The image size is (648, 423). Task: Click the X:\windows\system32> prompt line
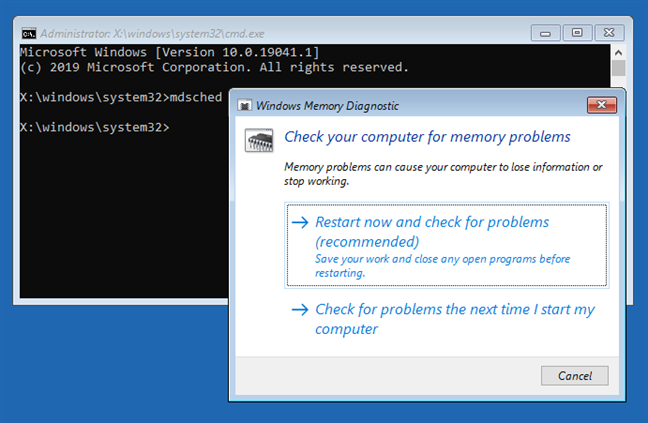[x=95, y=127]
